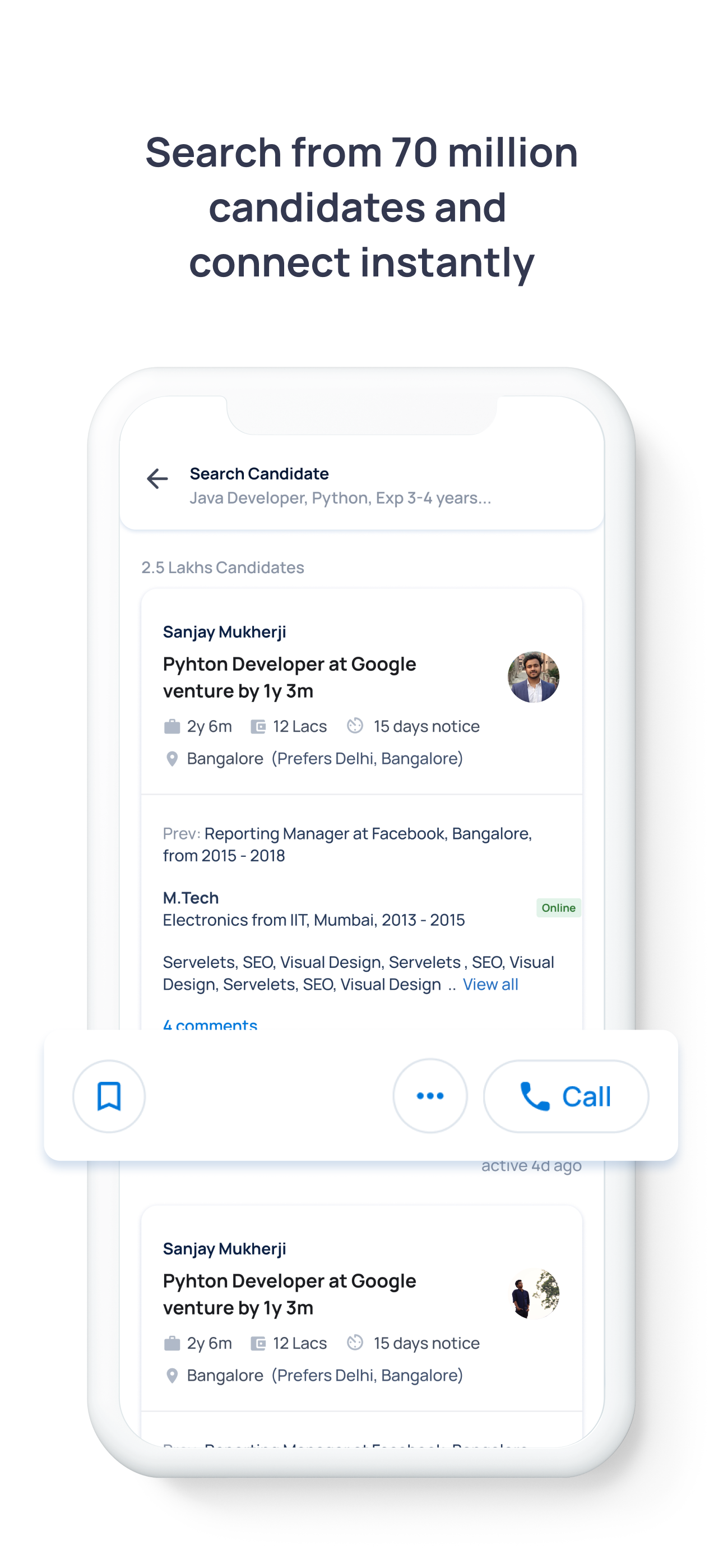
Task: Tap the bookmark save icon button
Action: 109,1096
